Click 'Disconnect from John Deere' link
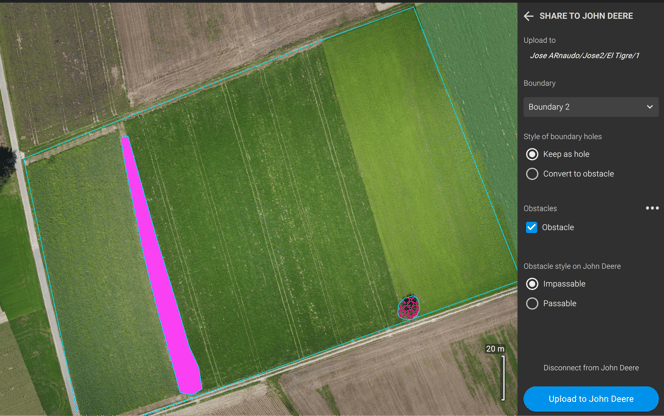The width and height of the screenshot is (664, 416). click(590, 368)
